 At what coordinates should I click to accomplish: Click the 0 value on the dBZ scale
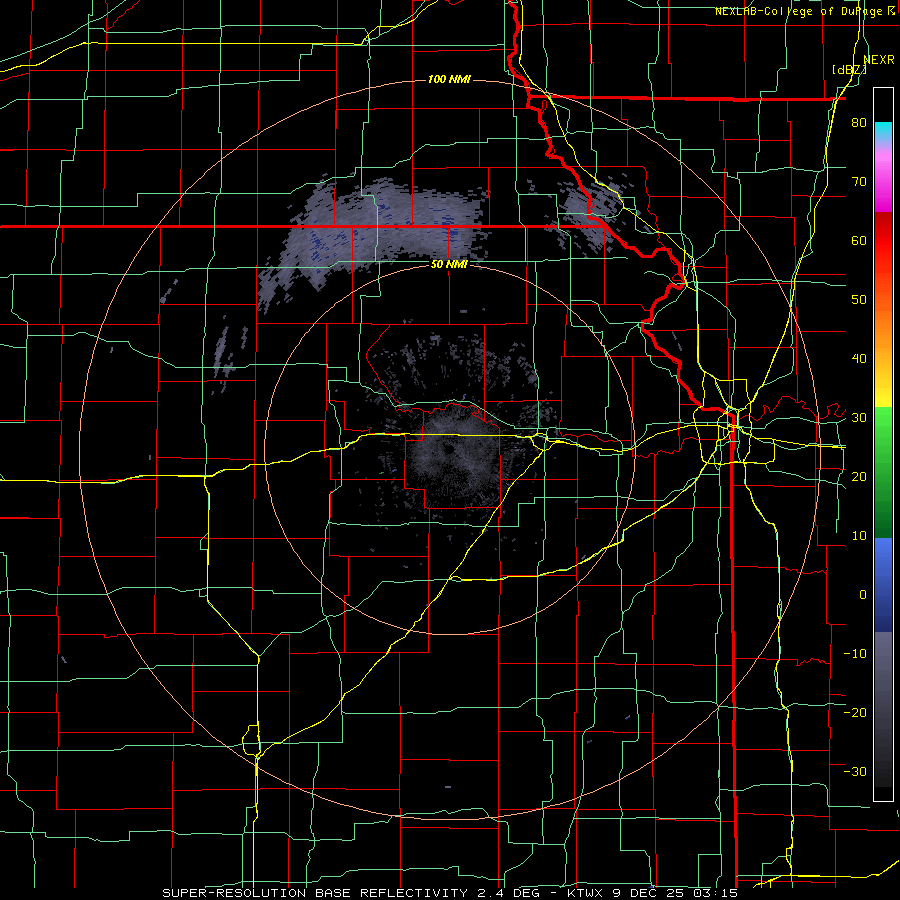click(863, 595)
